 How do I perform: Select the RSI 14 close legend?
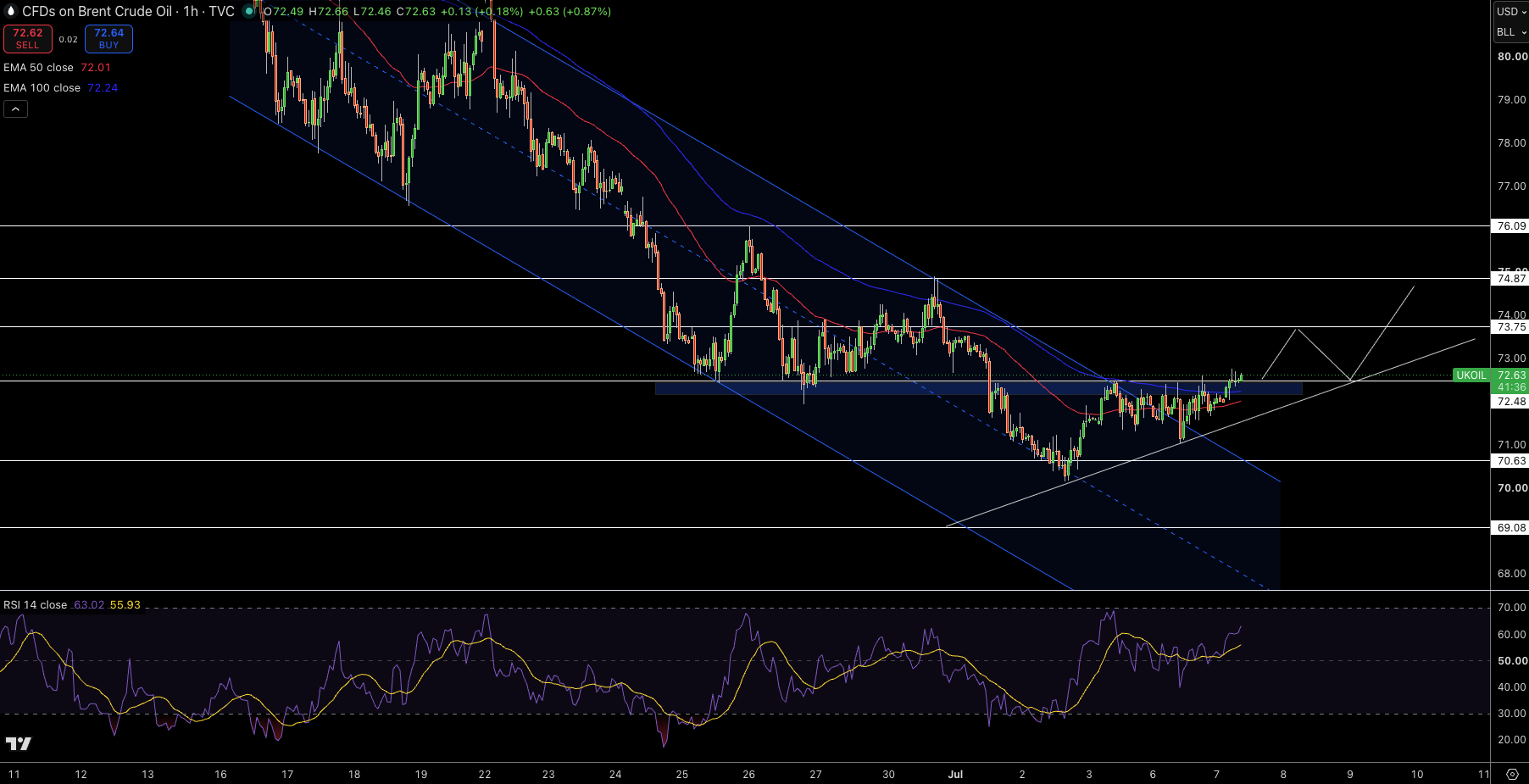(x=35, y=605)
